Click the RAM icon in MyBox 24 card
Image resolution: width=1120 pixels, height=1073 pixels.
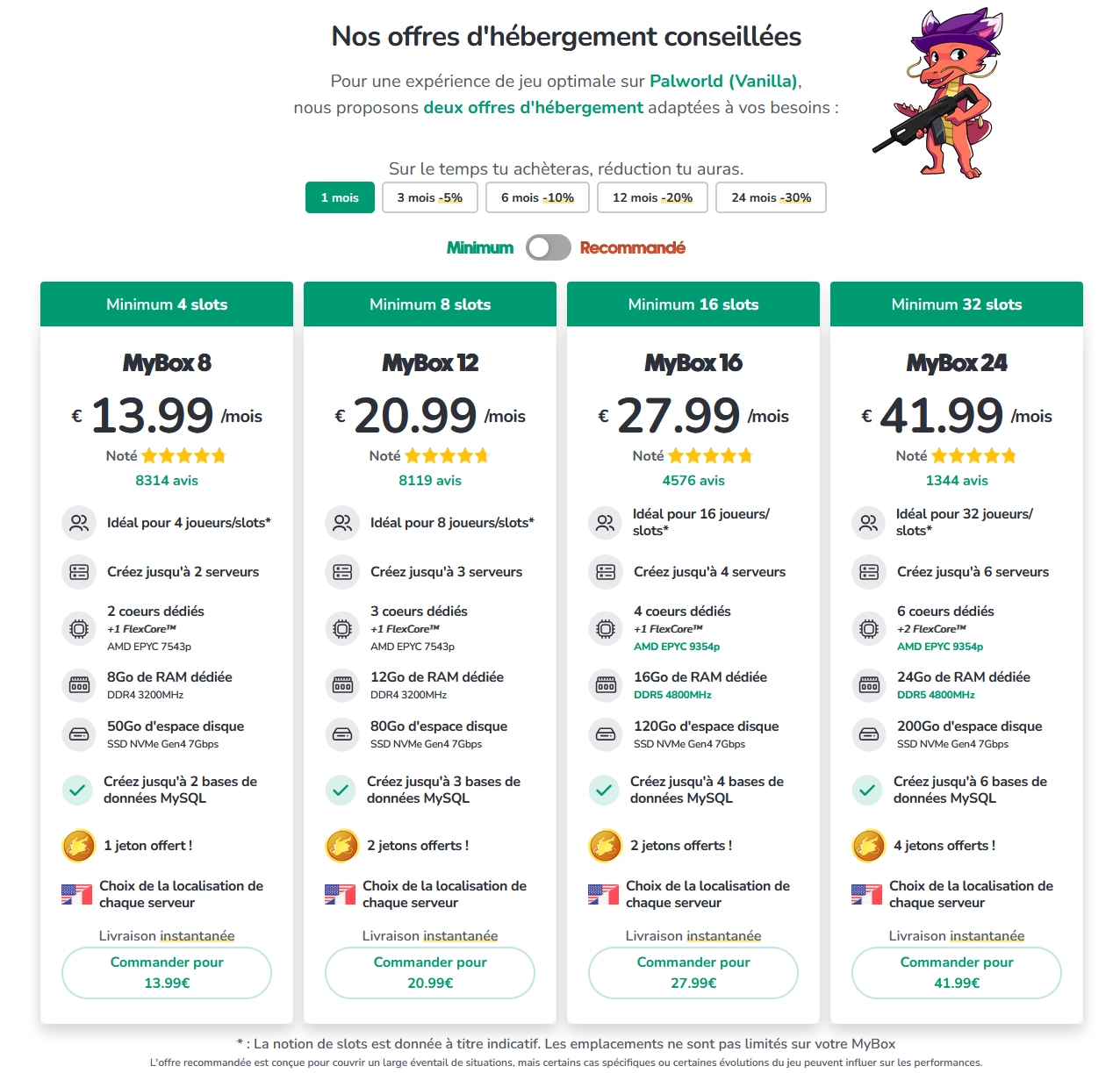pyautogui.click(x=869, y=685)
